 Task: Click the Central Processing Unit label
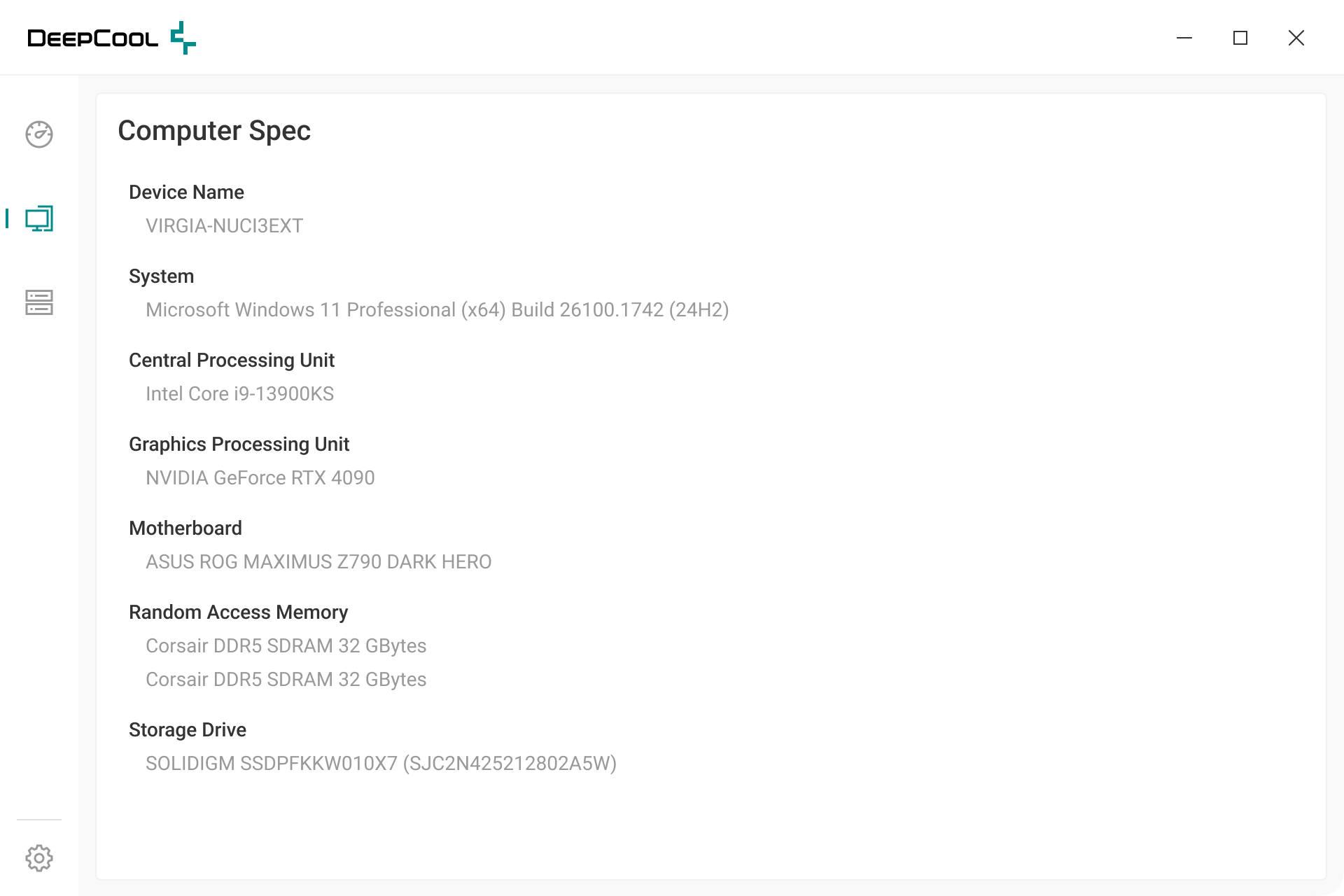(x=232, y=360)
